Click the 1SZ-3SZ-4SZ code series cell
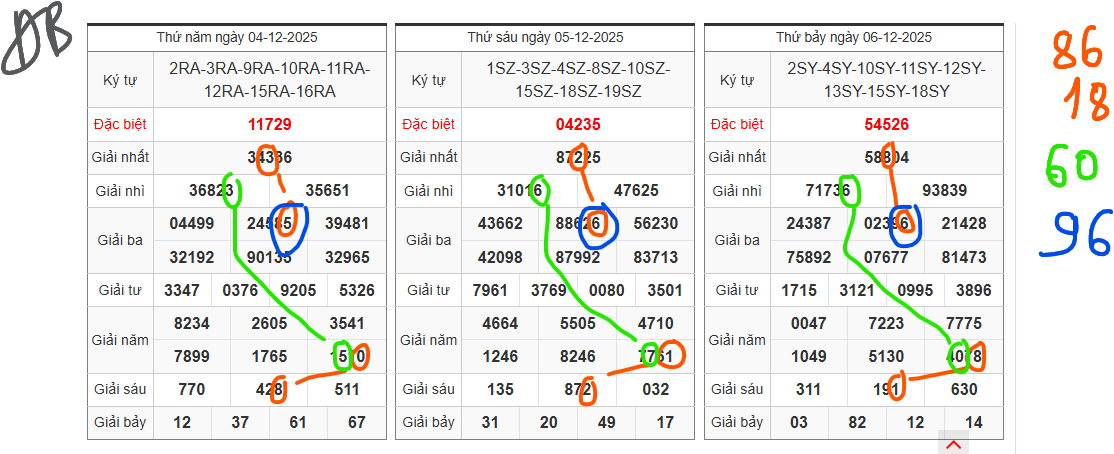 click(578, 80)
